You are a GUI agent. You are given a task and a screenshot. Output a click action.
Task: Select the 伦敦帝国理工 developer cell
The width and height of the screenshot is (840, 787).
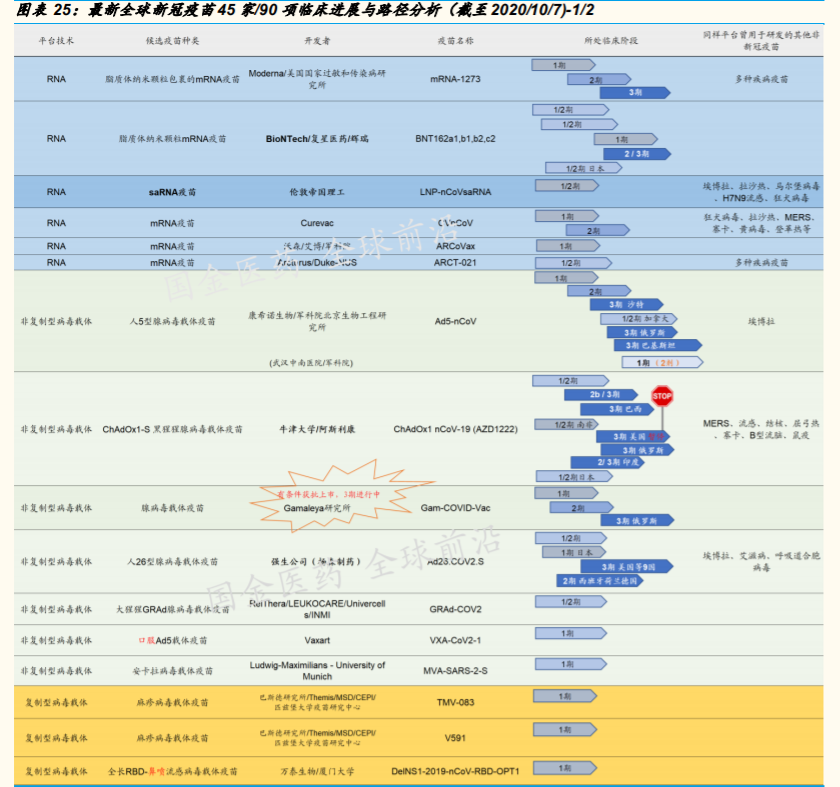(317, 192)
